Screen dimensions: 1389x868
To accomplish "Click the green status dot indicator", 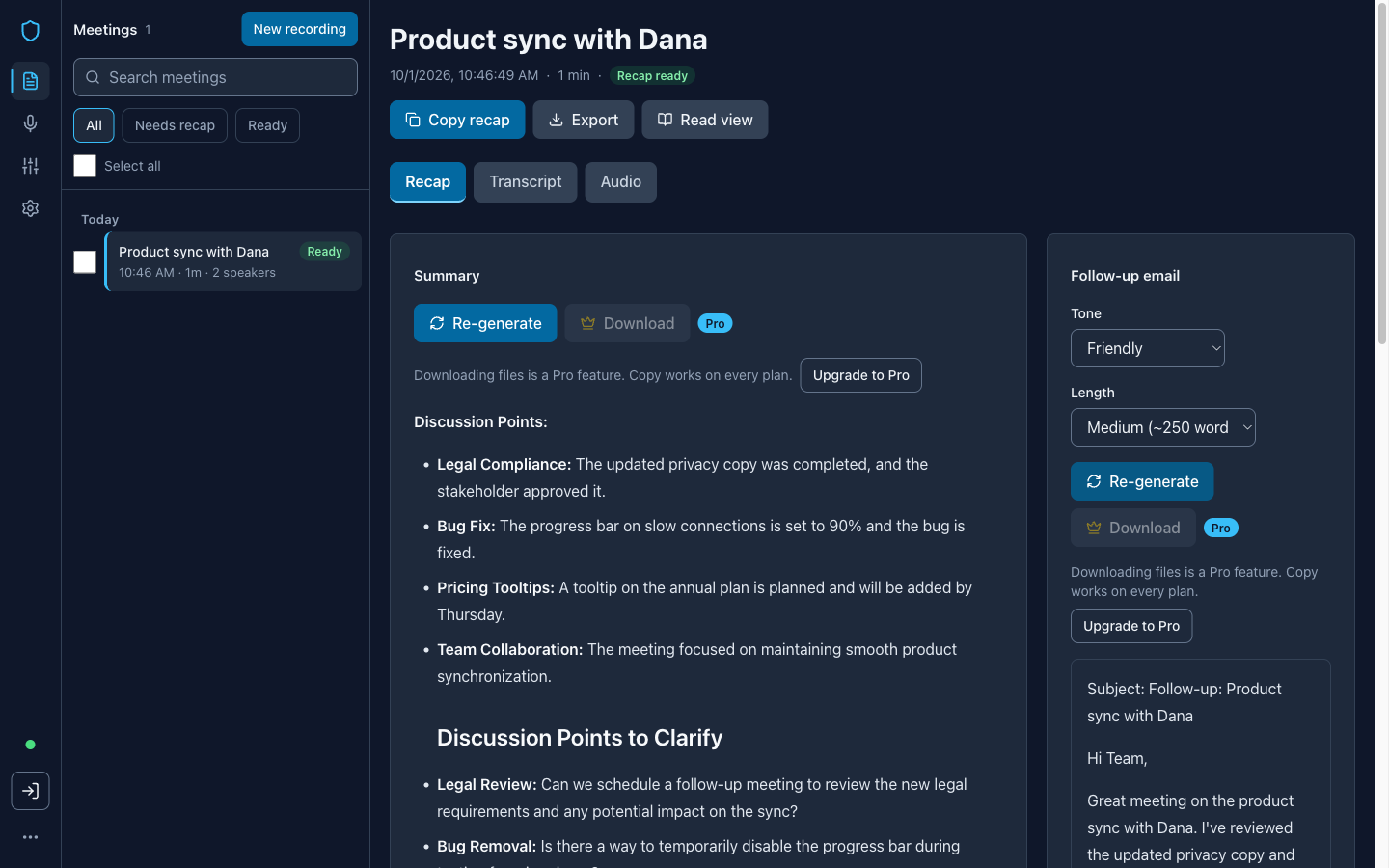I will 30,745.
